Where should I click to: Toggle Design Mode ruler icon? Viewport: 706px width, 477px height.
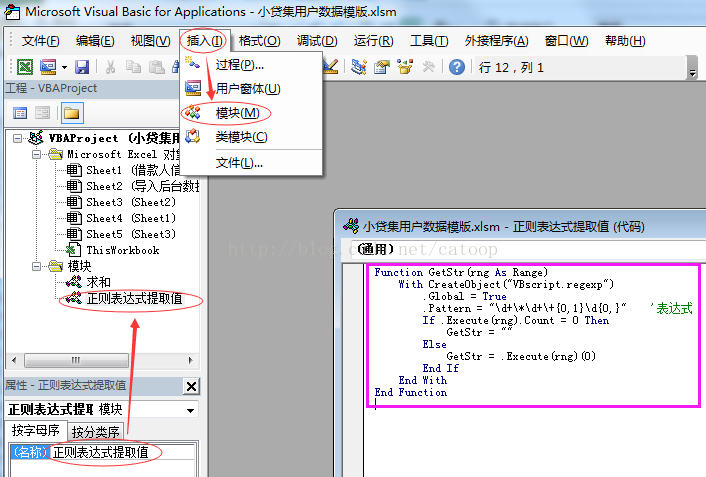pos(330,67)
